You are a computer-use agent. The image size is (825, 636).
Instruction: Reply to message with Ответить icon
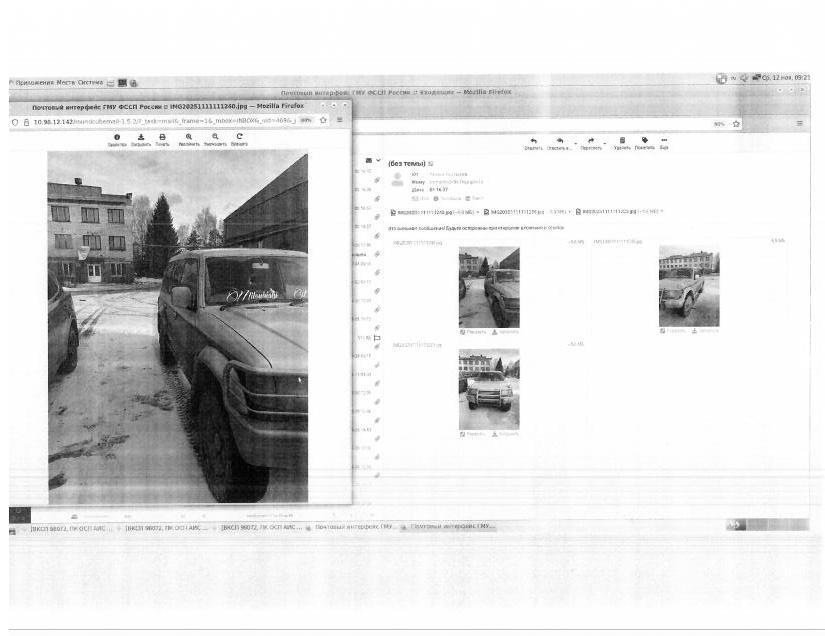(x=533, y=142)
